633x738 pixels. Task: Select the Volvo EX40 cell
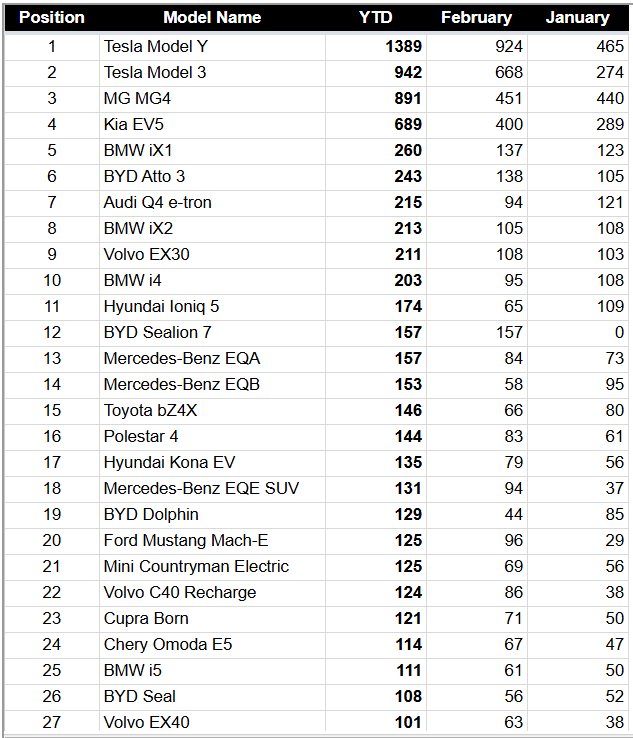[x=146, y=722]
